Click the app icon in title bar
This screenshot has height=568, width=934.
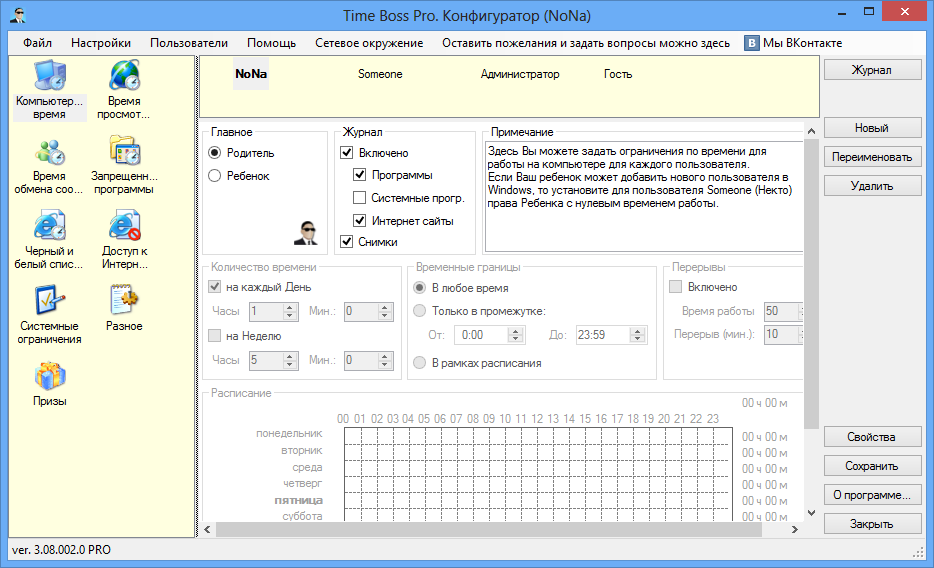pos(17,15)
